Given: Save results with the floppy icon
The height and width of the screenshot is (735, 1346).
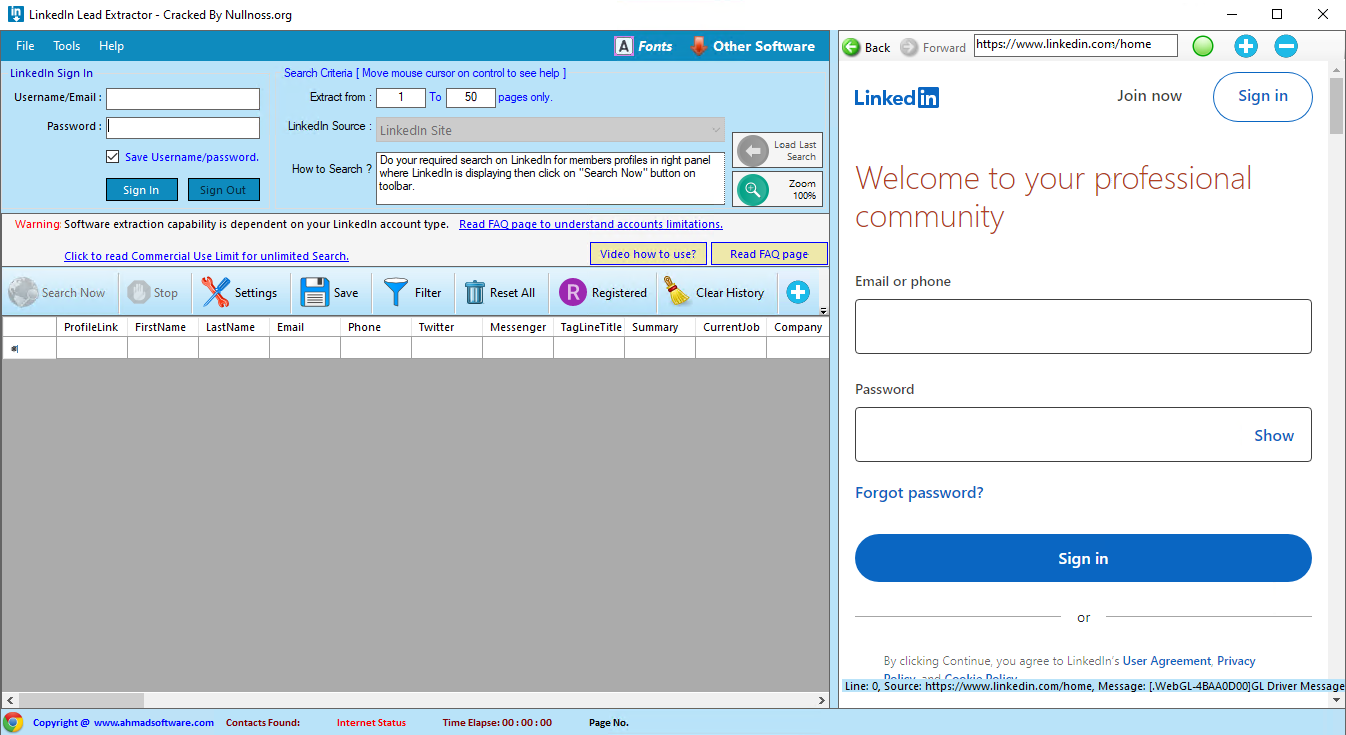Looking at the screenshot, I should coord(329,293).
